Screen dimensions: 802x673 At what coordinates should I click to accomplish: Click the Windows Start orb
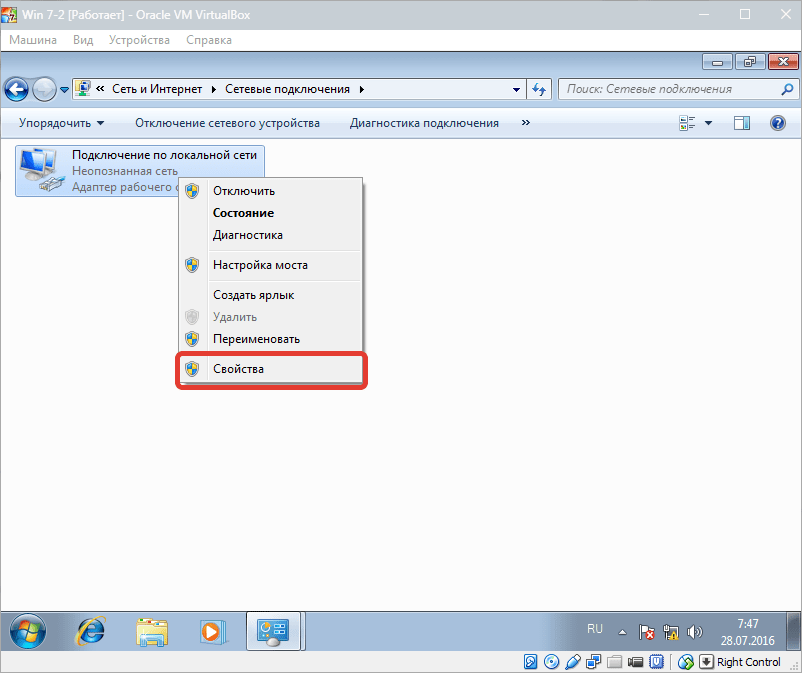click(x=28, y=631)
